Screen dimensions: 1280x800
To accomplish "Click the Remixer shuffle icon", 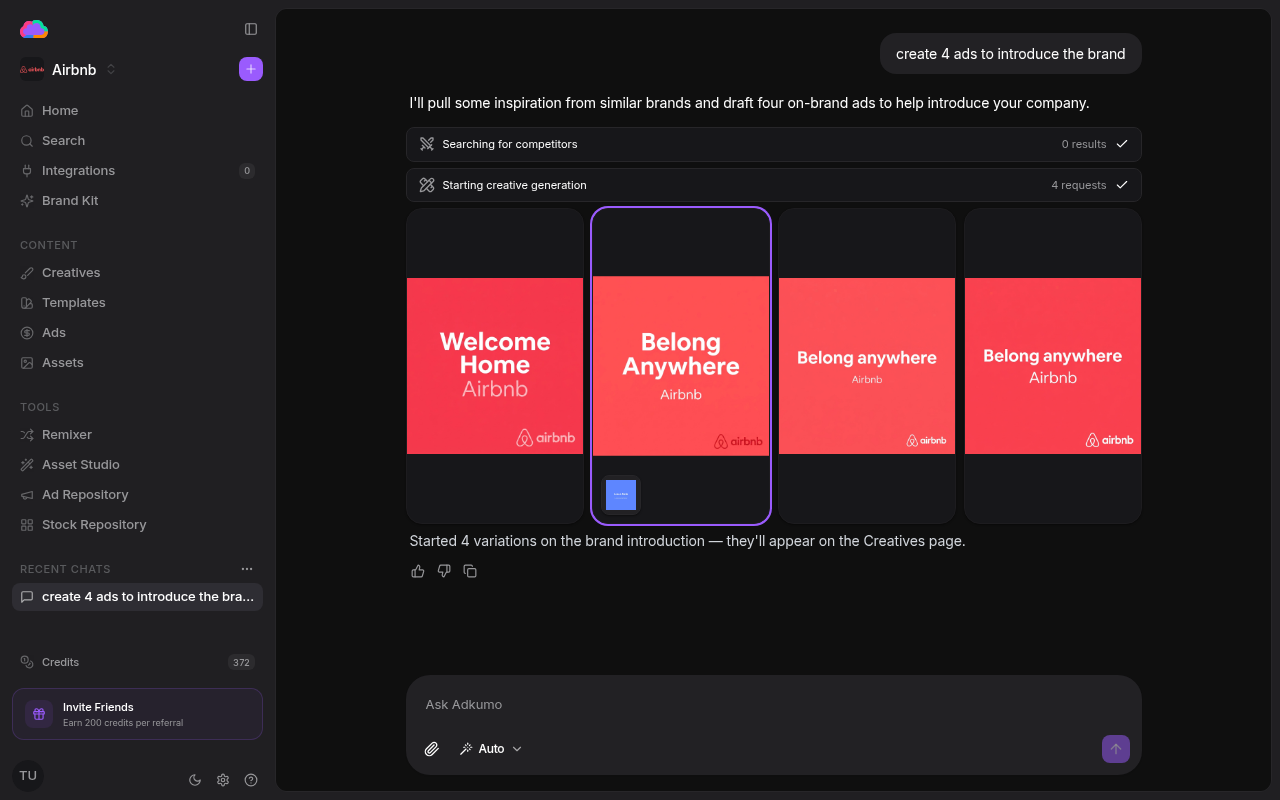I will [x=27, y=434].
